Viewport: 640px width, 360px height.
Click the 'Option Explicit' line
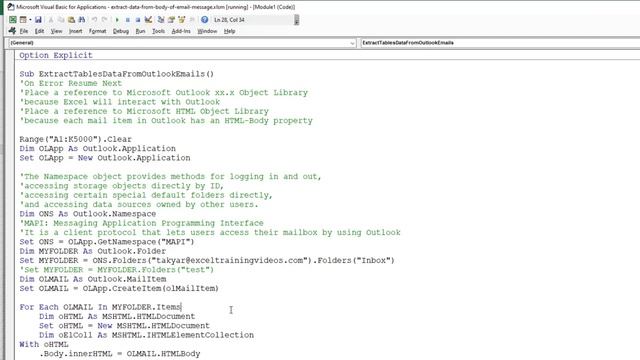click(56, 55)
